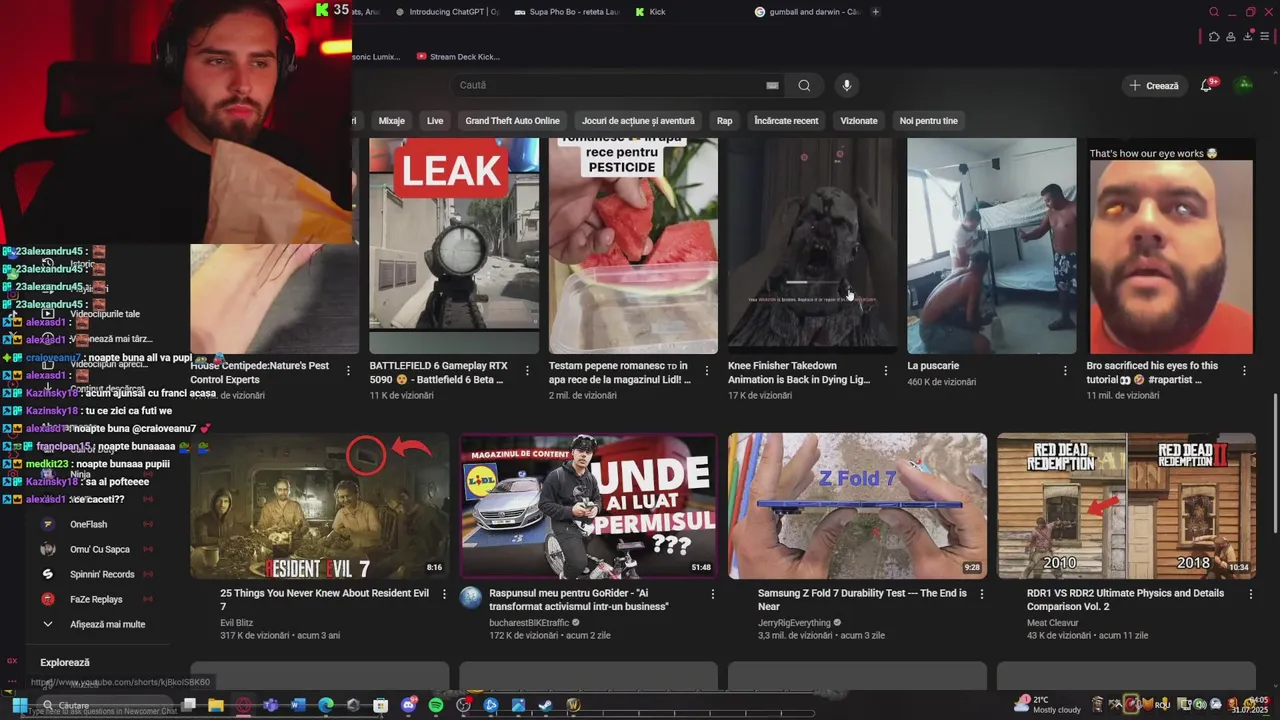Select Jocuri de acțiune și aventură chip

point(638,121)
